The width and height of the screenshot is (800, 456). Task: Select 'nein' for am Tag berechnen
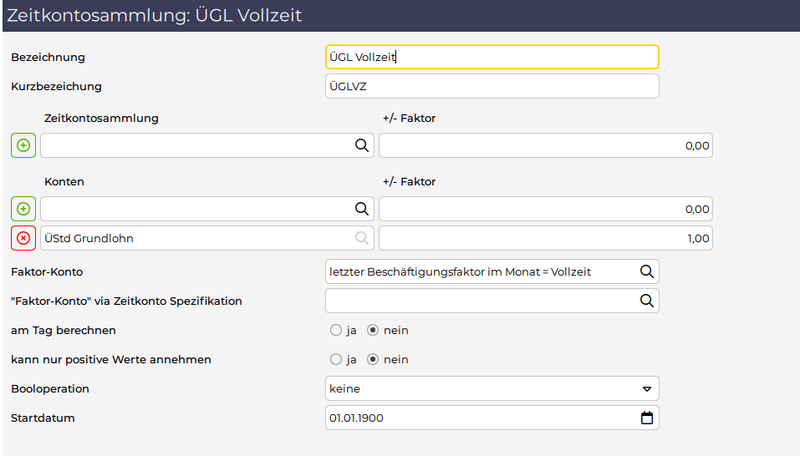[374, 330]
